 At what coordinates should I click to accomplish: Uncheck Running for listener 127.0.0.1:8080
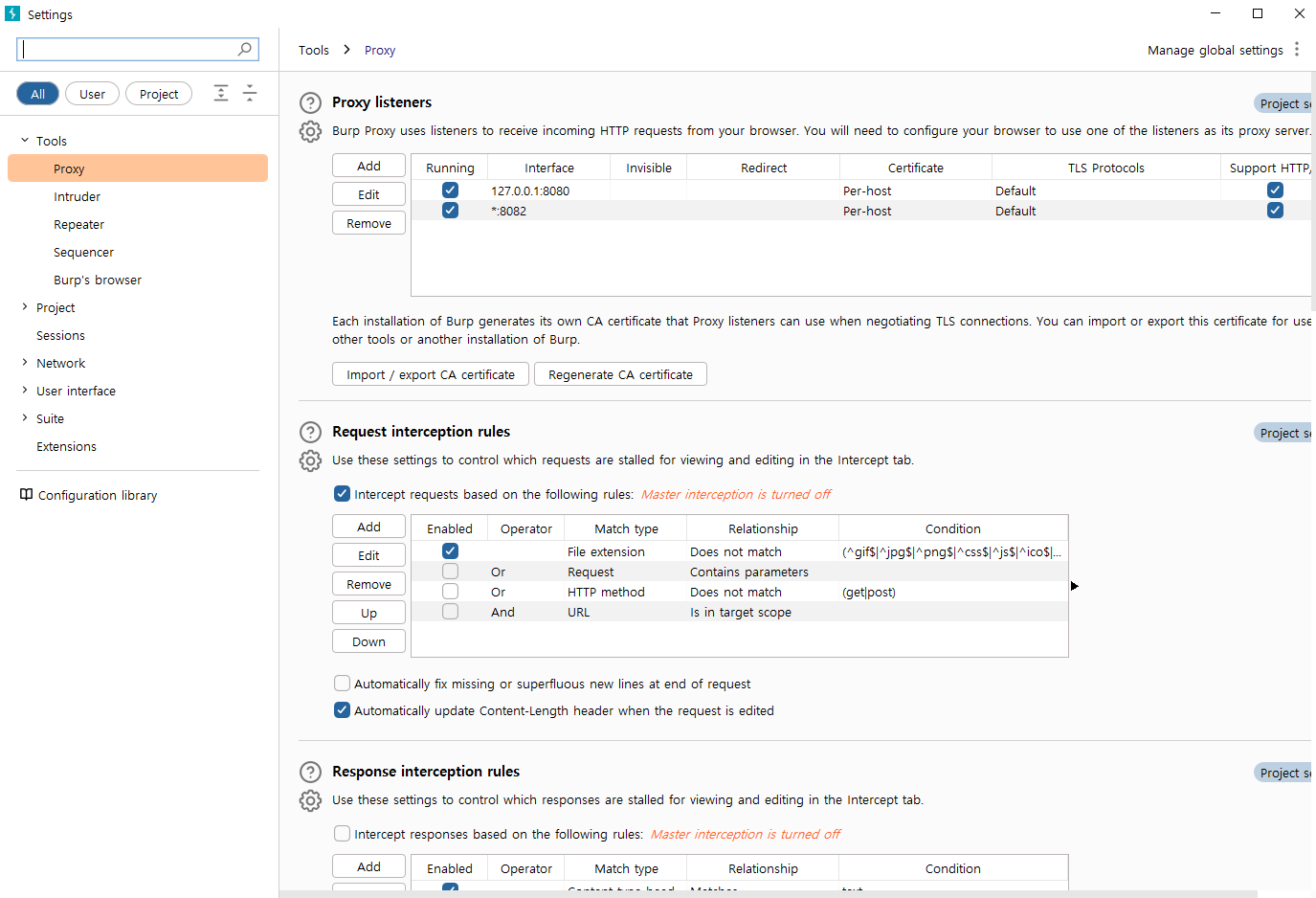coord(450,191)
